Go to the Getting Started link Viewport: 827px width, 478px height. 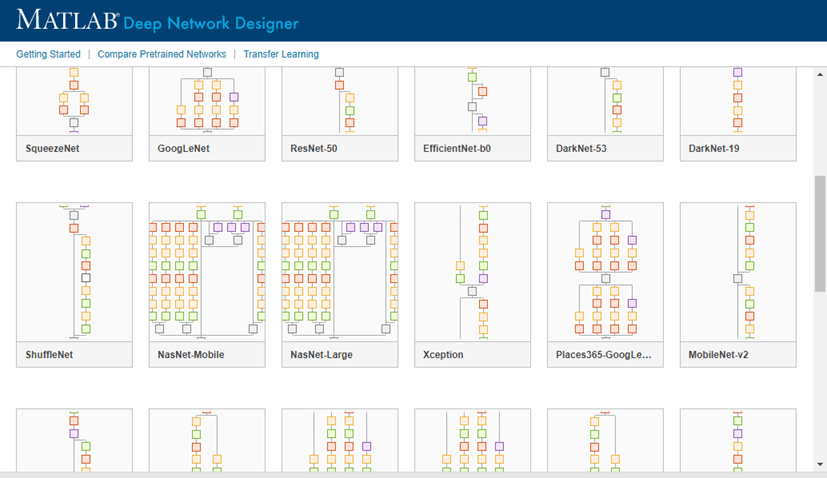[x=48, y=54]
